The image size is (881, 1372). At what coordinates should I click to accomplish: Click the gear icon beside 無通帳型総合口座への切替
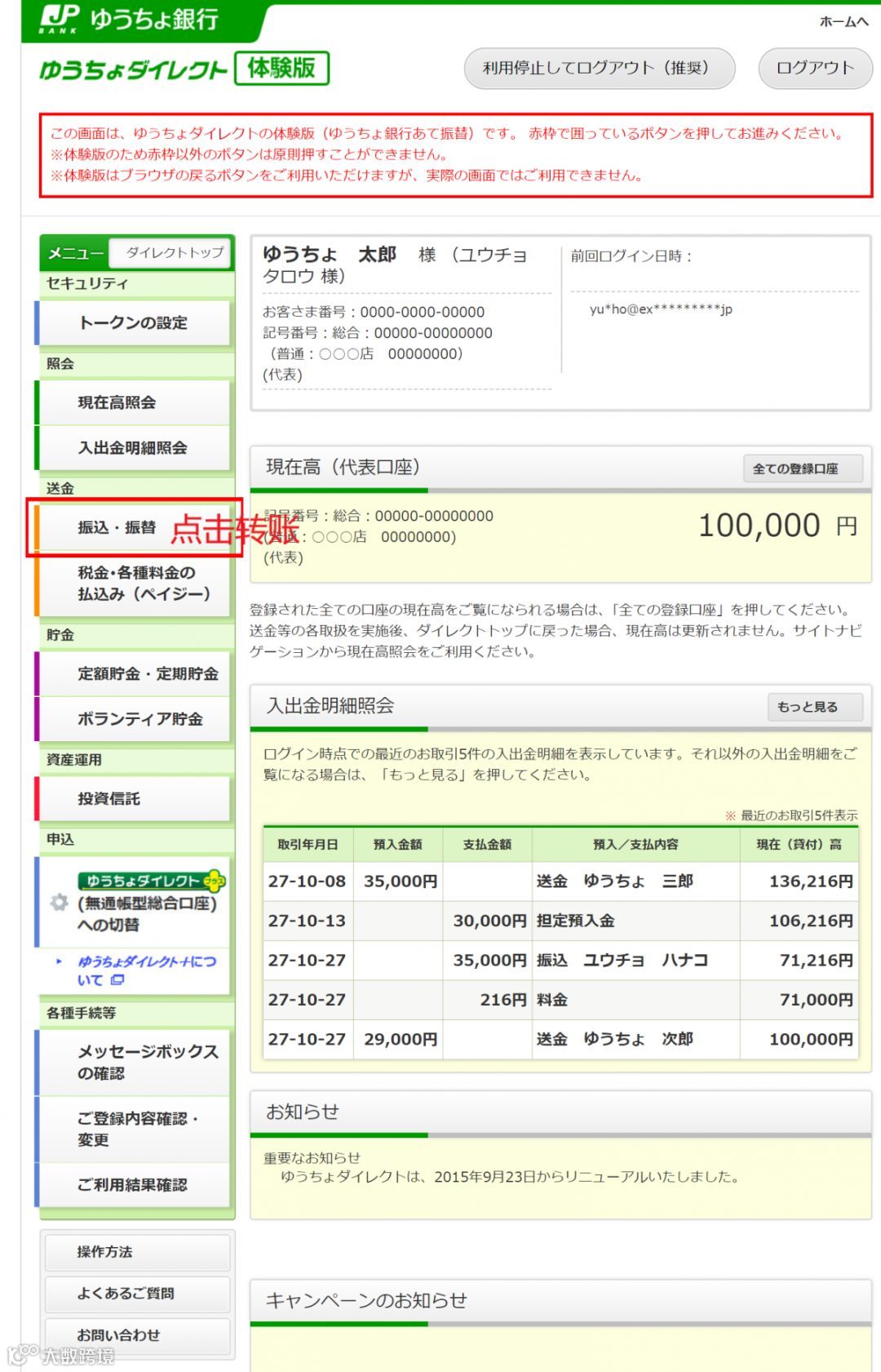pyautogui.click(x=59, y=903)
